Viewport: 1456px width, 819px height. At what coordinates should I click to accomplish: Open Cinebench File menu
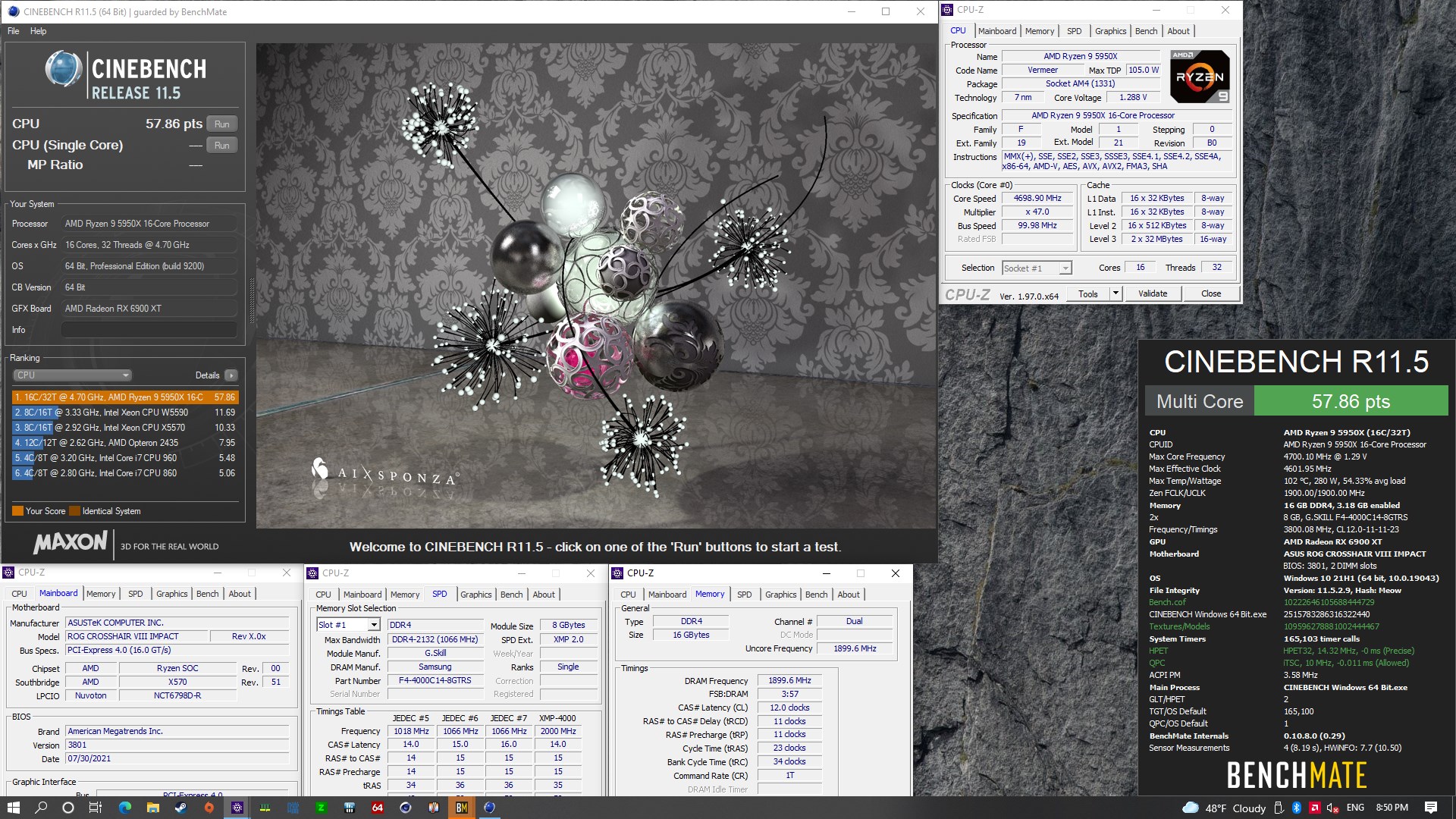pyautogui.click(x=14, y=31)
